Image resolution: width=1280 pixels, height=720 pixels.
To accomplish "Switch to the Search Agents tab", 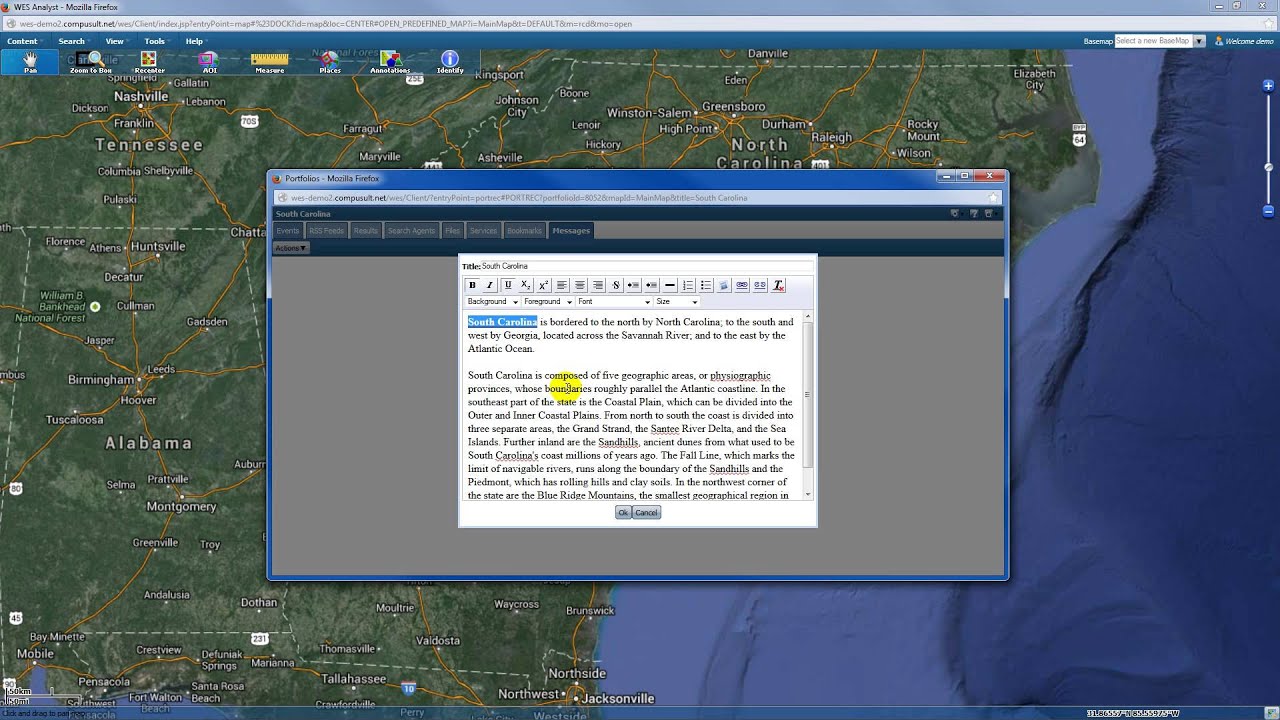I will [x=411, y=231].
